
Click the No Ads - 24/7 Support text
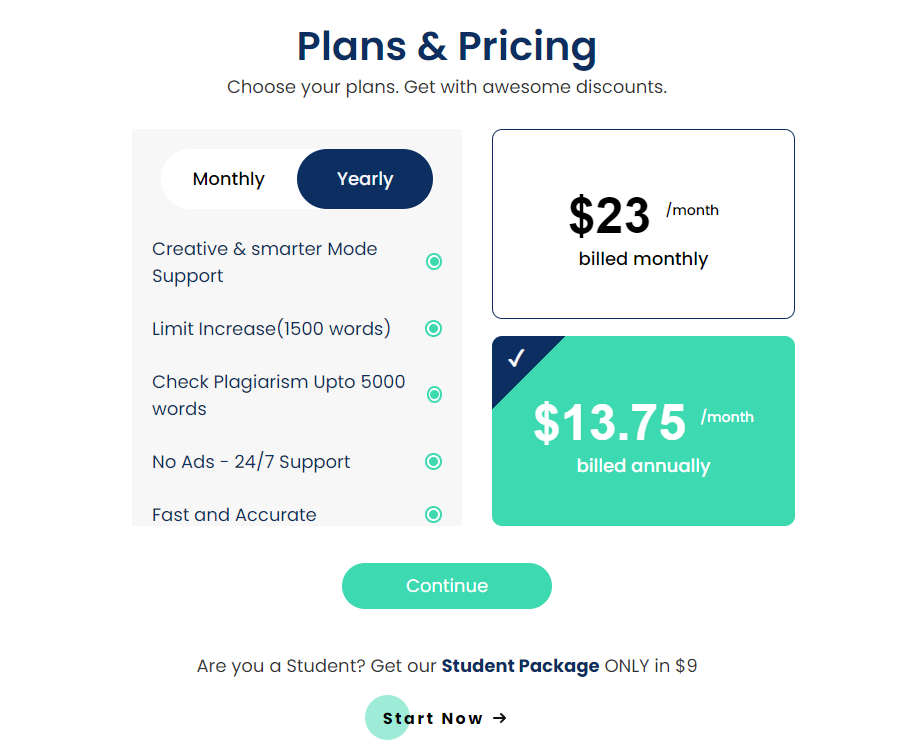tap(251, 461)
